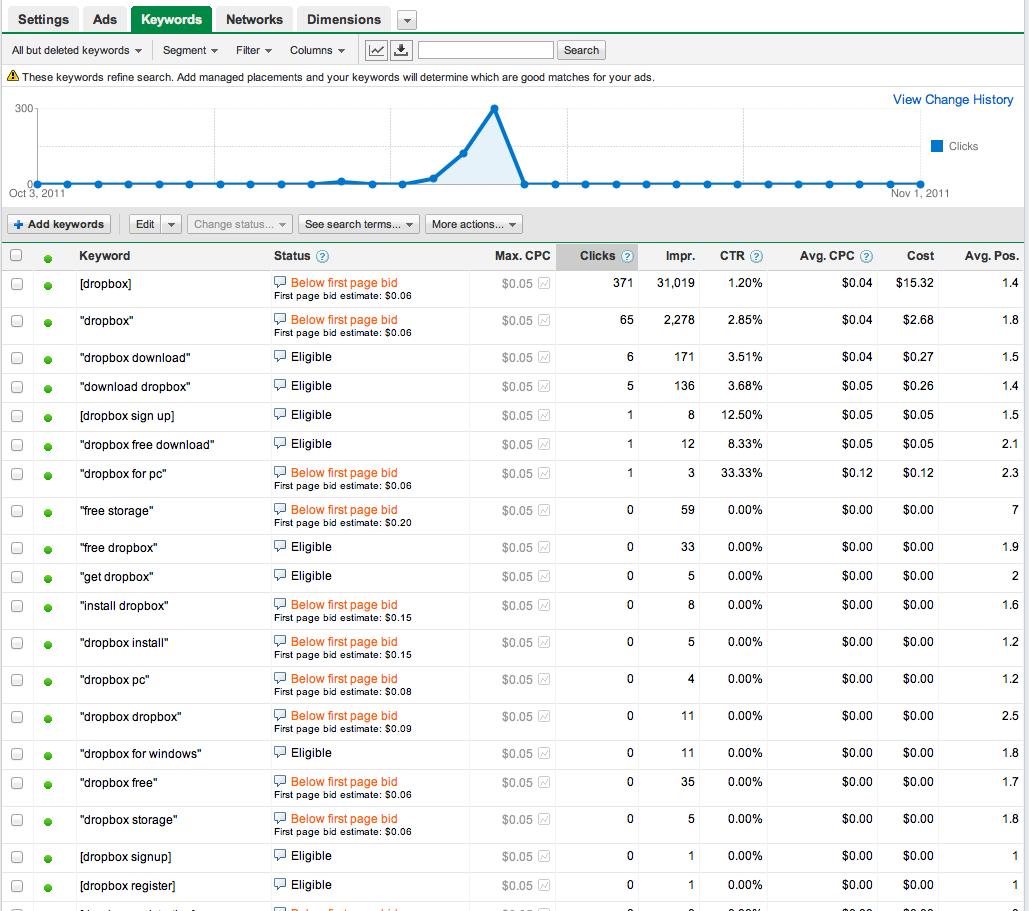Sort by the Cost column header
The image size is (1029, 911).
pyautogui.click(x=920, y=256)
